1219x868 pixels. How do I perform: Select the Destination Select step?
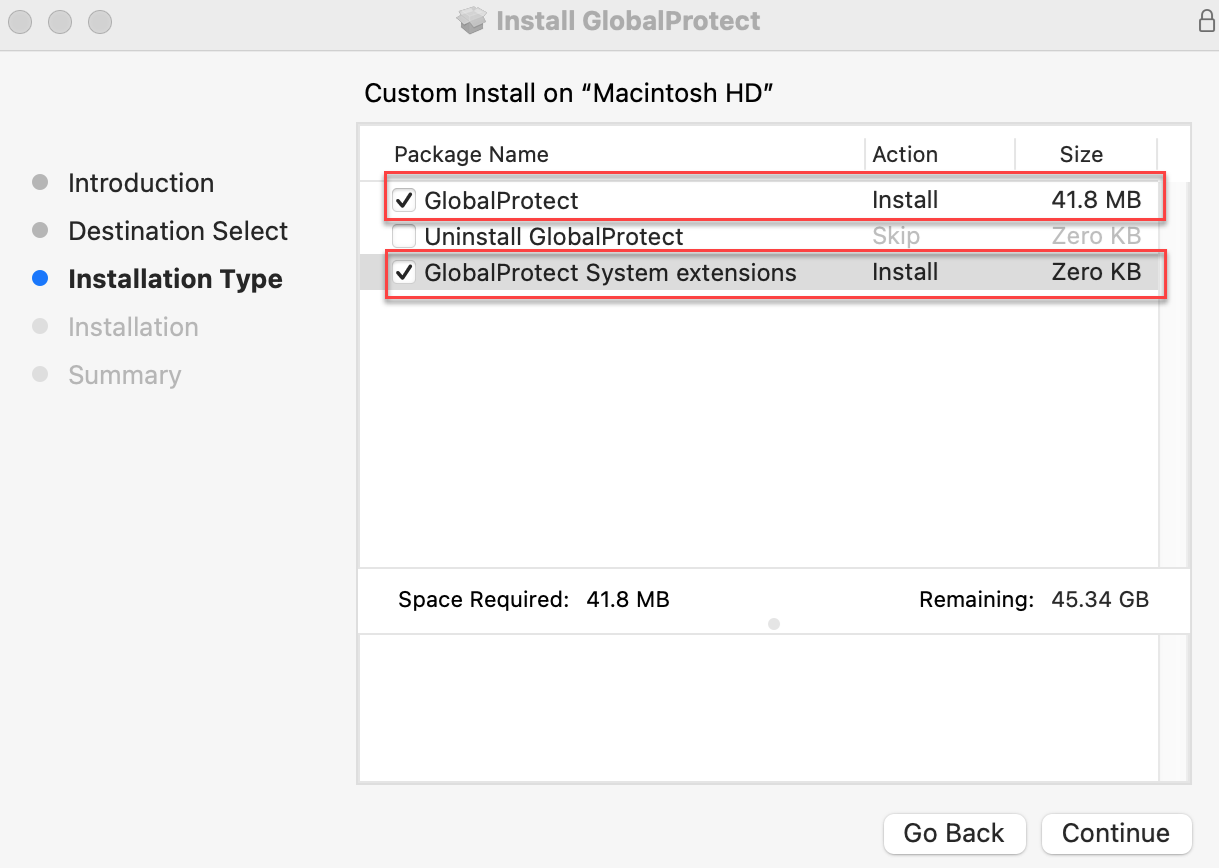178,231
